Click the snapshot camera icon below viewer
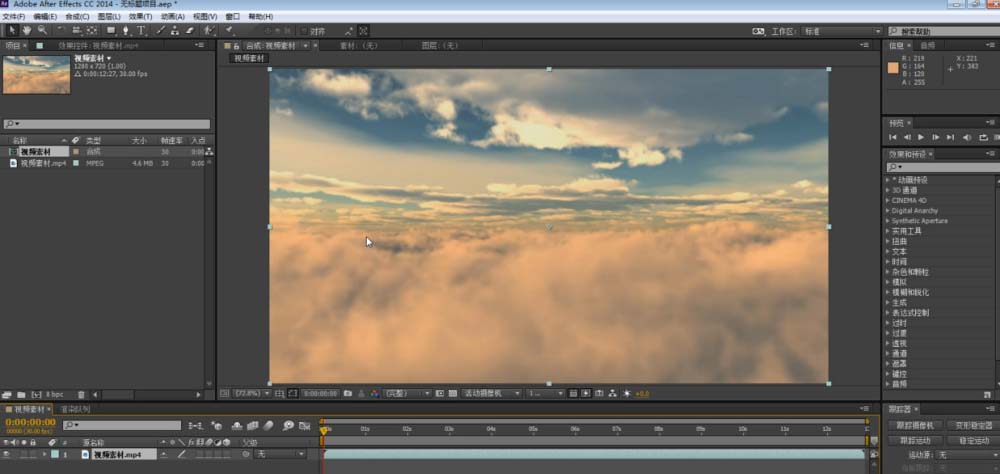Viewport: 1000px width, 474px height. (347, 394)
